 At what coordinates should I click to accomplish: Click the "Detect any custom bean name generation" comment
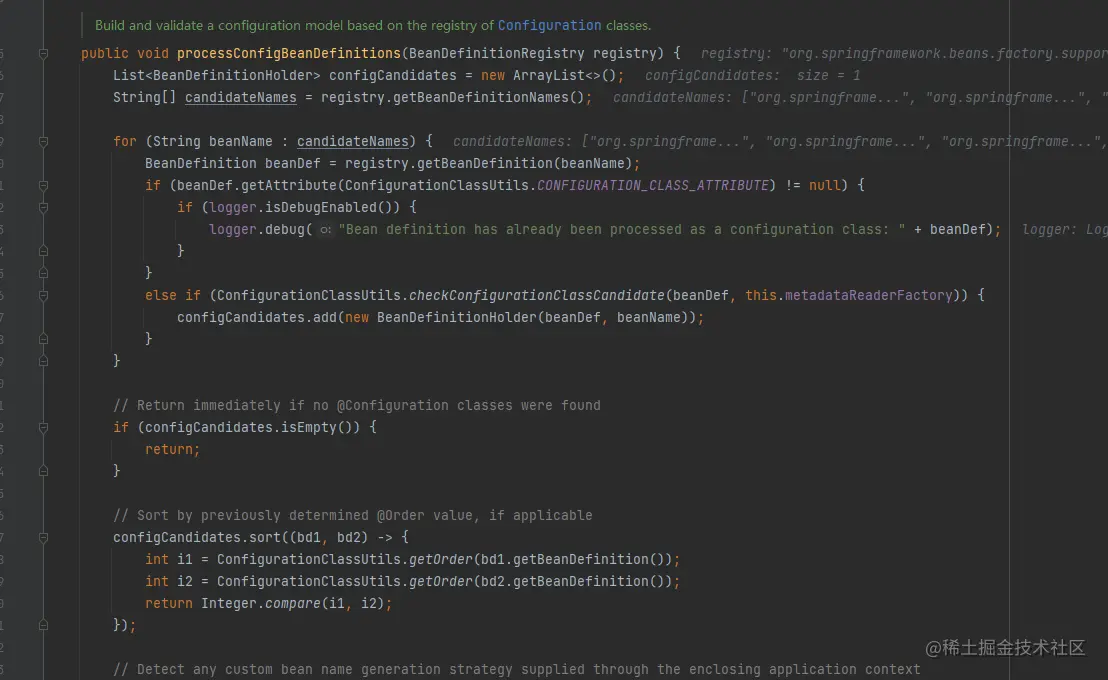coord(517,669)
